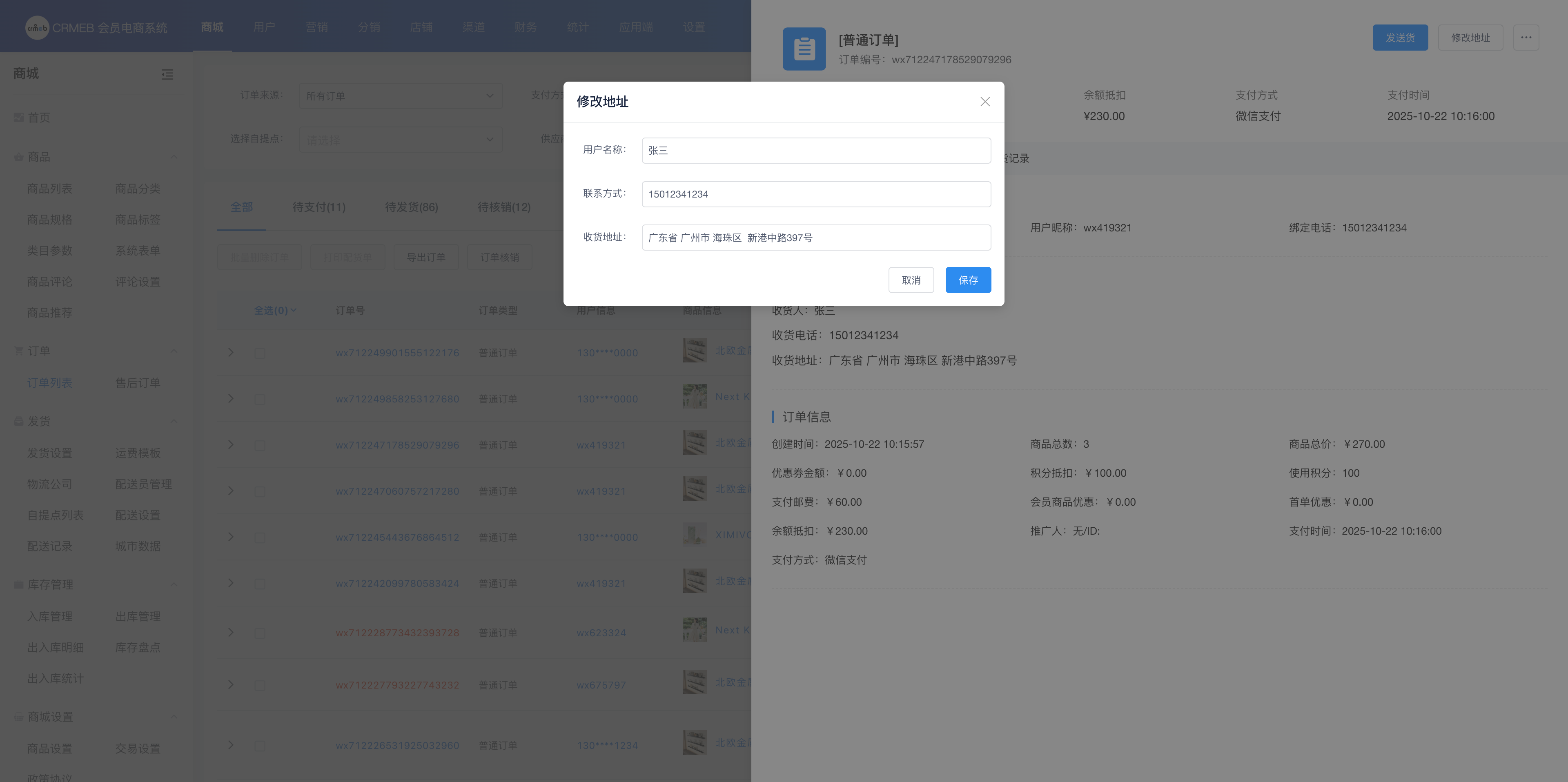Click the CRMEB logo icon
This screenshot has height=782, width=1568.
pyautogui.click(x=36, y=27)
